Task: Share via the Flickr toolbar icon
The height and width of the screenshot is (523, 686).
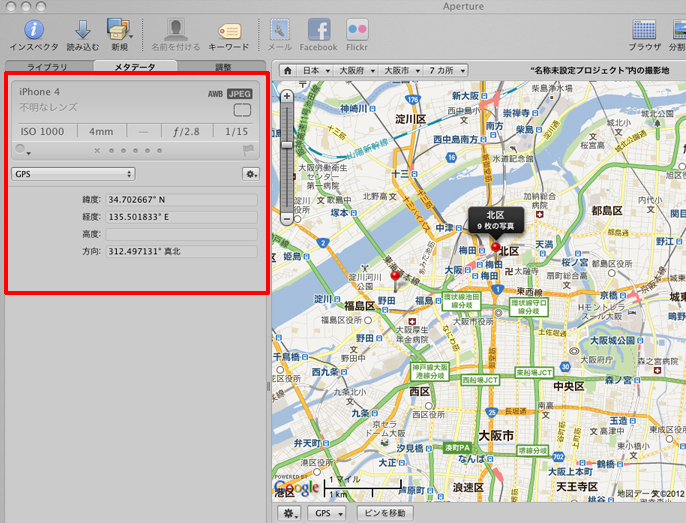Action: click(357, 30)
